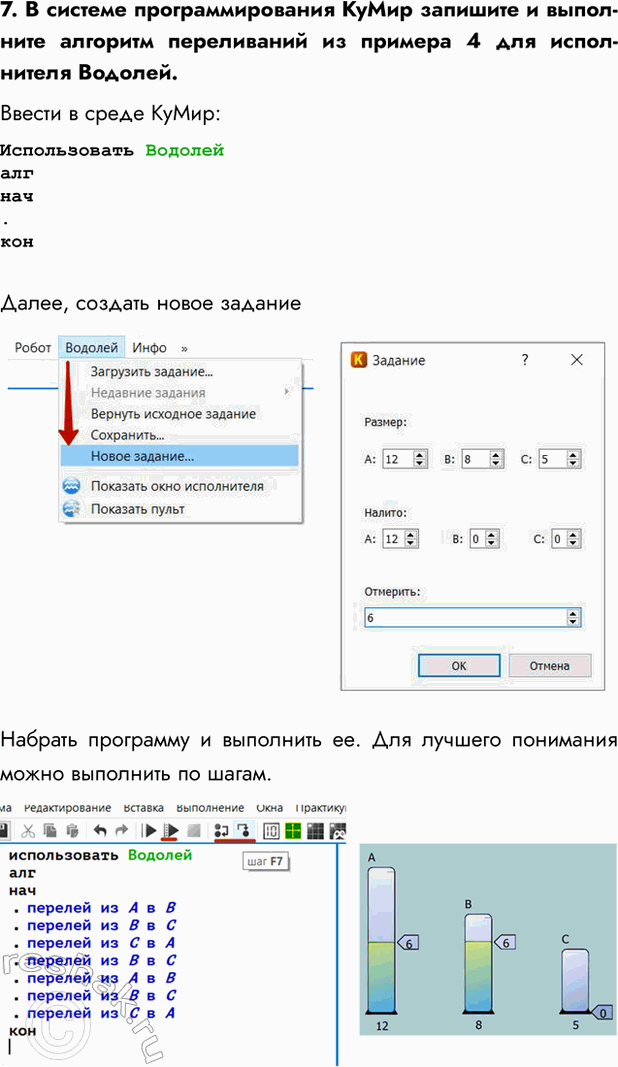Open the Редактирование menu

click(67, 808)
